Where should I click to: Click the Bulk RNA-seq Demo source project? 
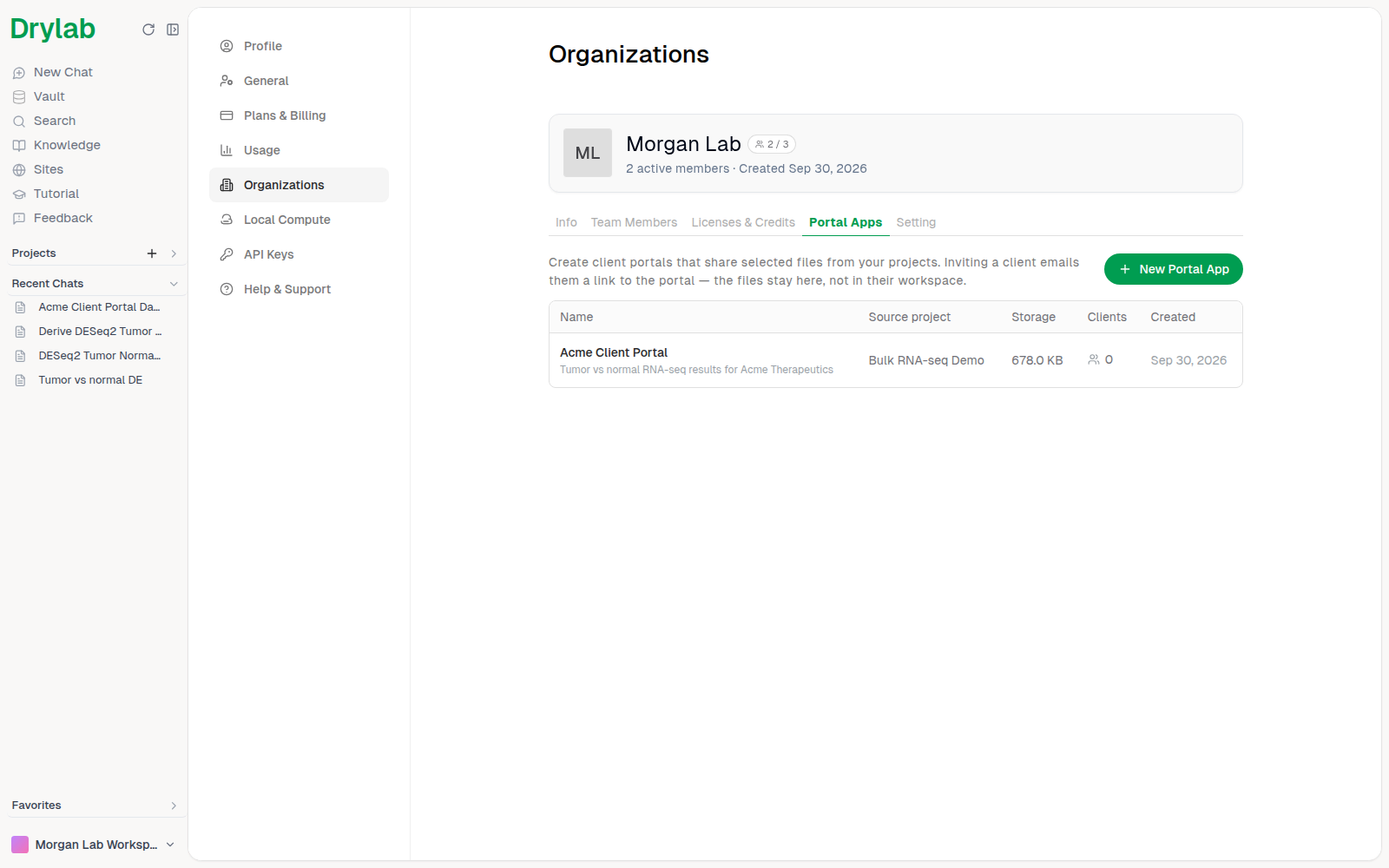tap(926, 360)
